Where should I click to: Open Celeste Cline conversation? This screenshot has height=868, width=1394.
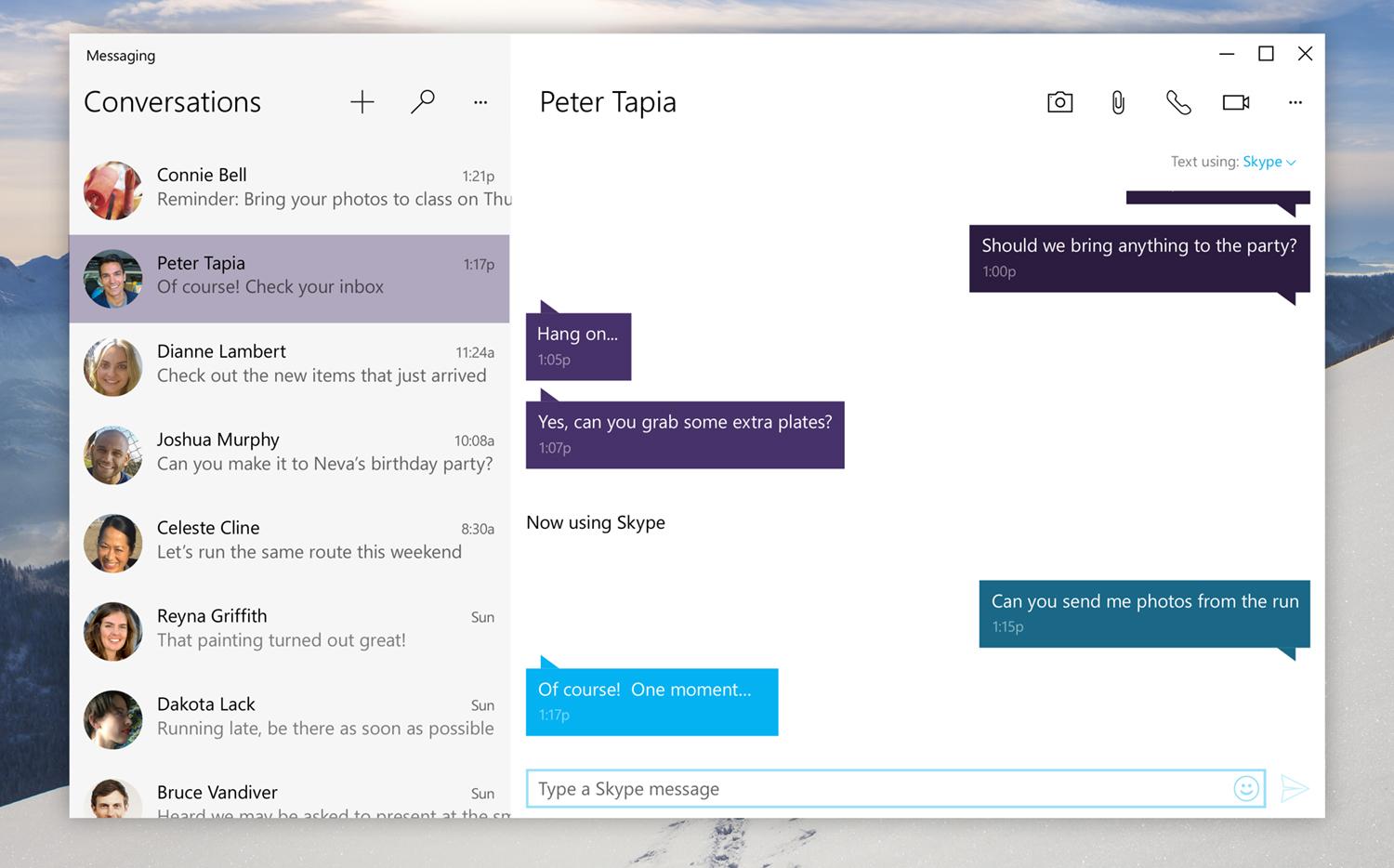[x=289, y=544]
